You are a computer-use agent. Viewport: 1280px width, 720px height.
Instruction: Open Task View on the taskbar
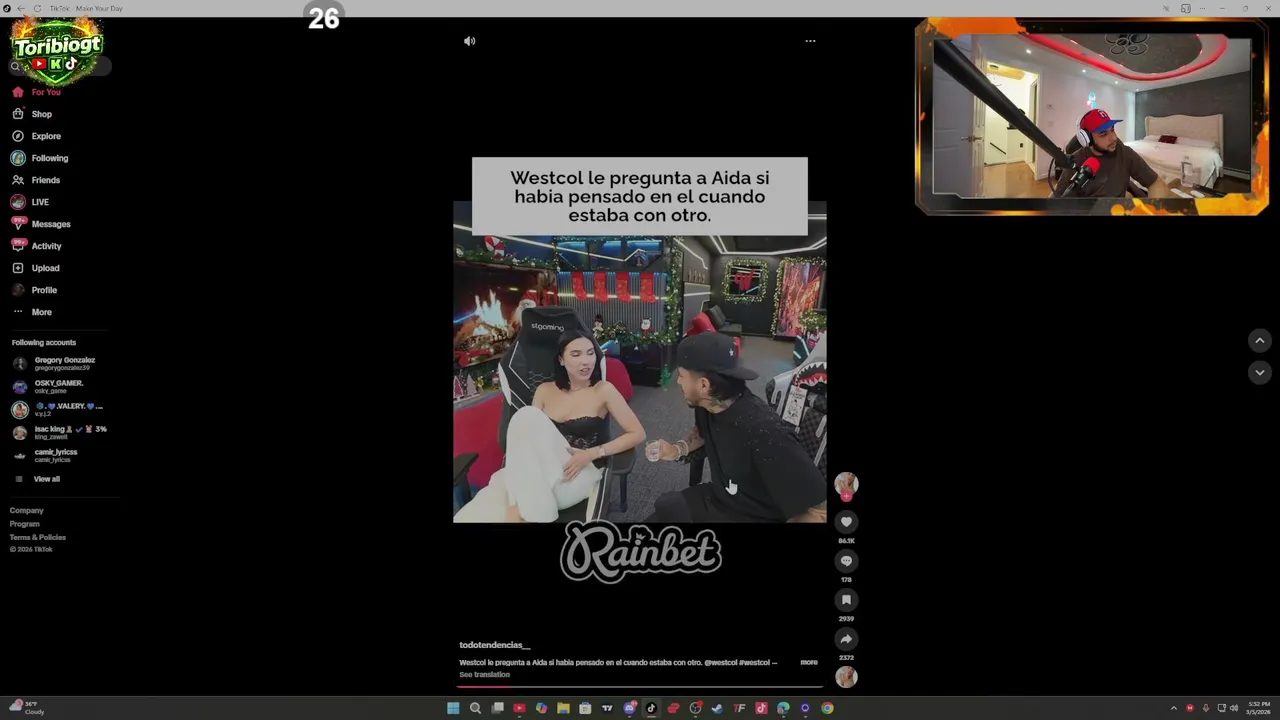tap(497, 708)
